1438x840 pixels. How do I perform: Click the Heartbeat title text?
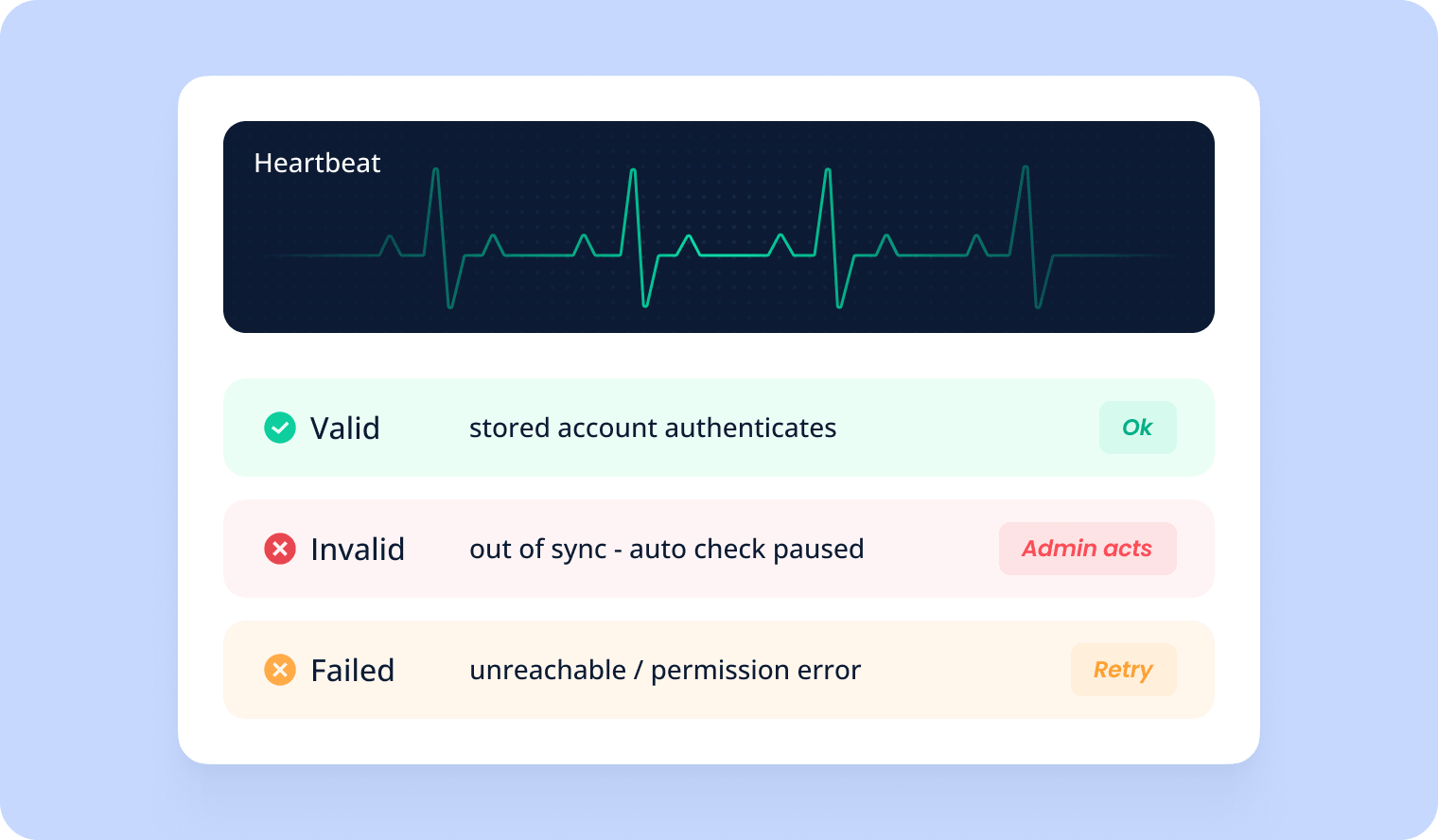click(317, 163)
